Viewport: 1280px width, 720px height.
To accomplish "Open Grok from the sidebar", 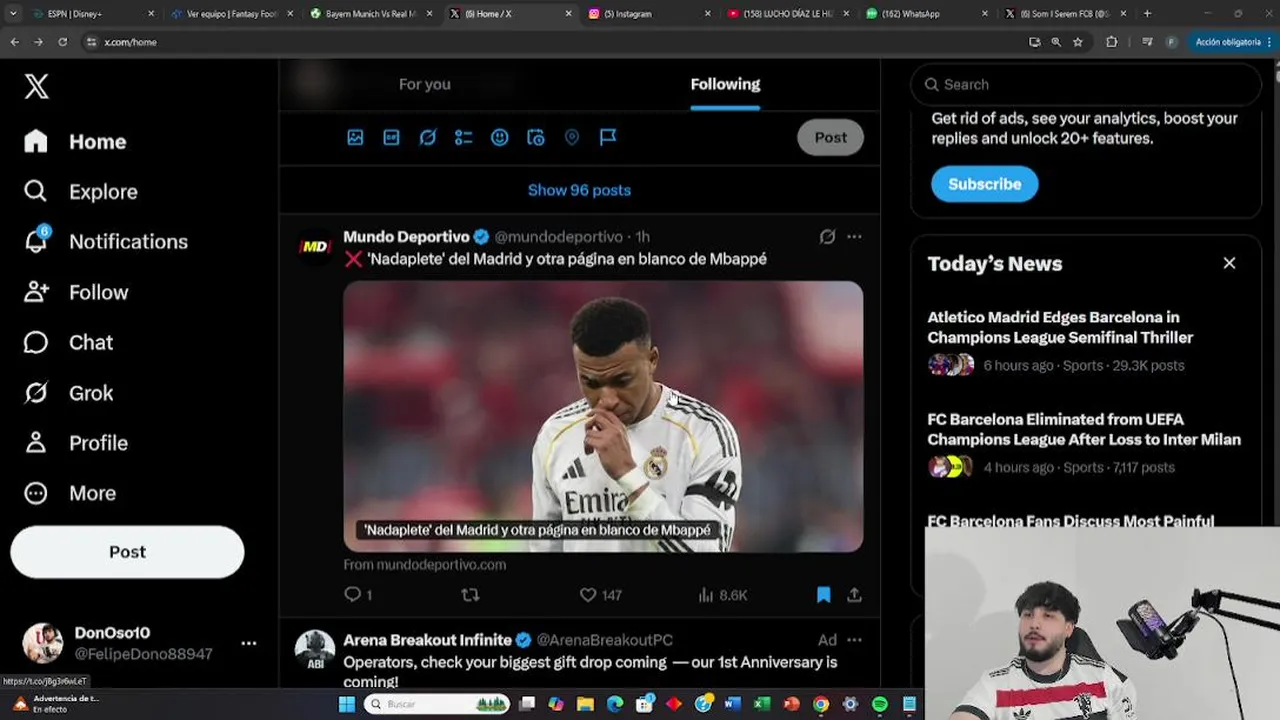I will pos(69,393).
